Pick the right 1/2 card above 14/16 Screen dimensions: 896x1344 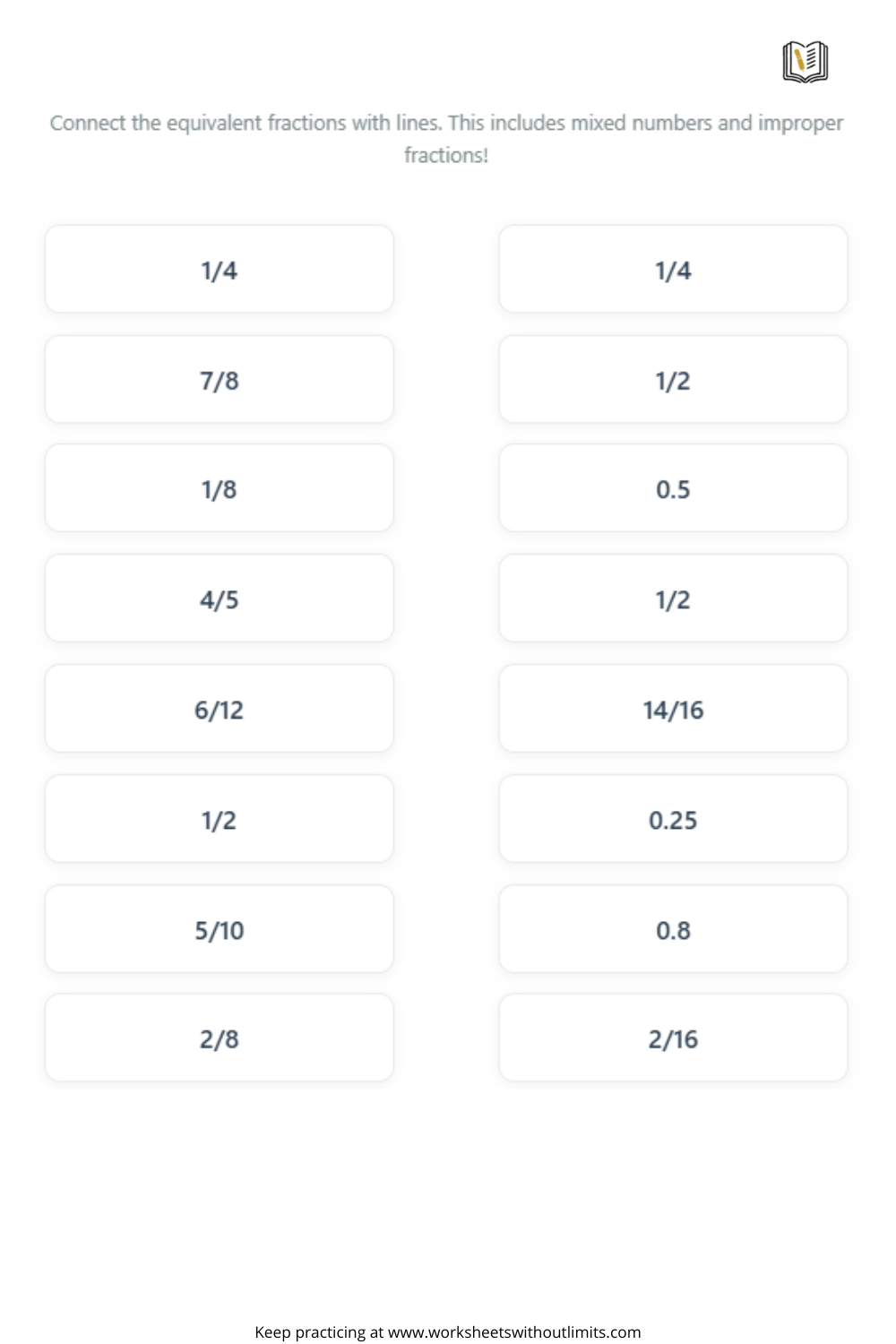pyautogui.click(x=673, y=599)
